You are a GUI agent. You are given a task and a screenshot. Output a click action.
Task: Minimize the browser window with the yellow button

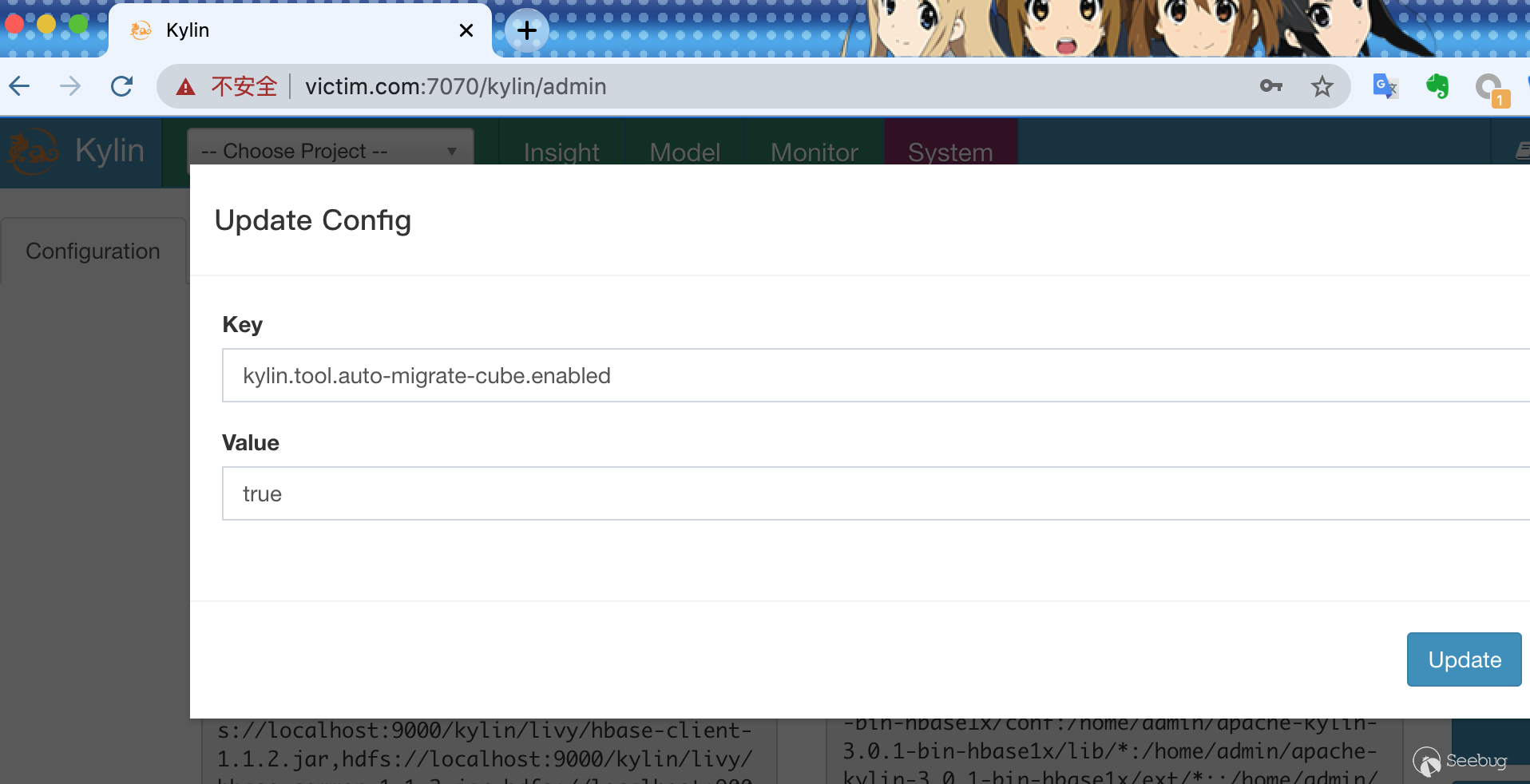pos(46,25)
